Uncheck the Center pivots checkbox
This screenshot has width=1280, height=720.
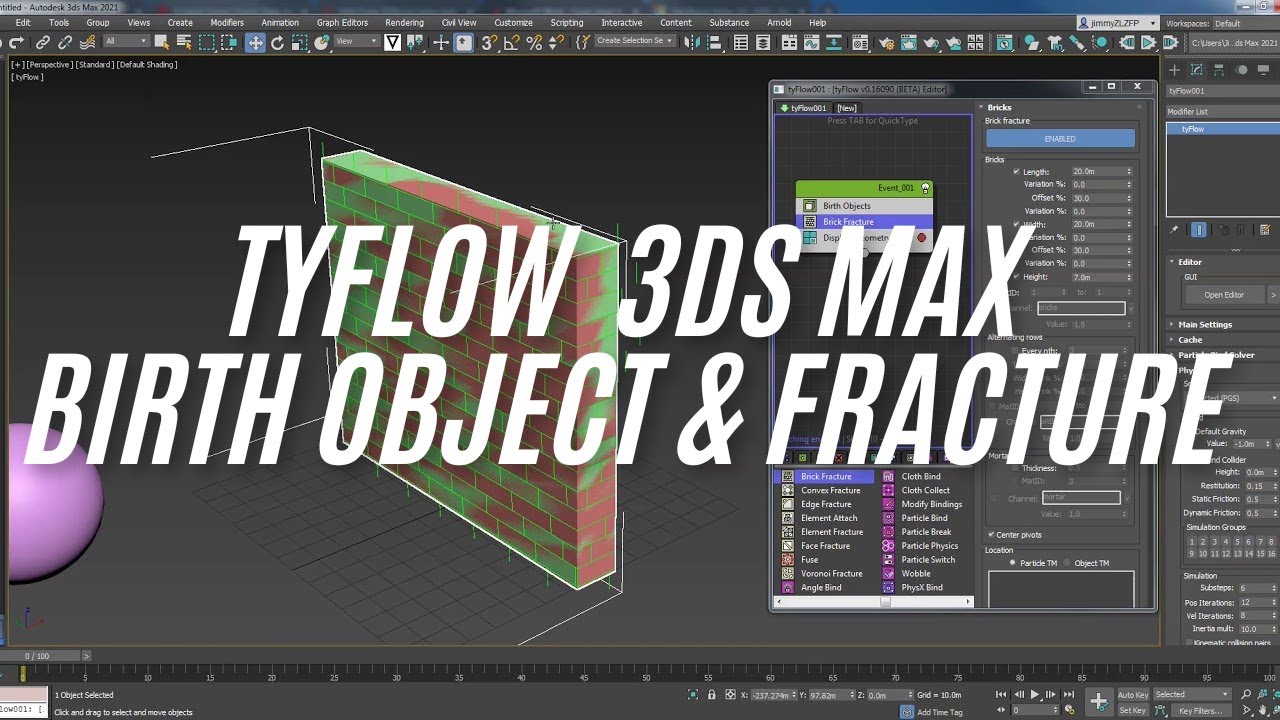pos(991,535)
